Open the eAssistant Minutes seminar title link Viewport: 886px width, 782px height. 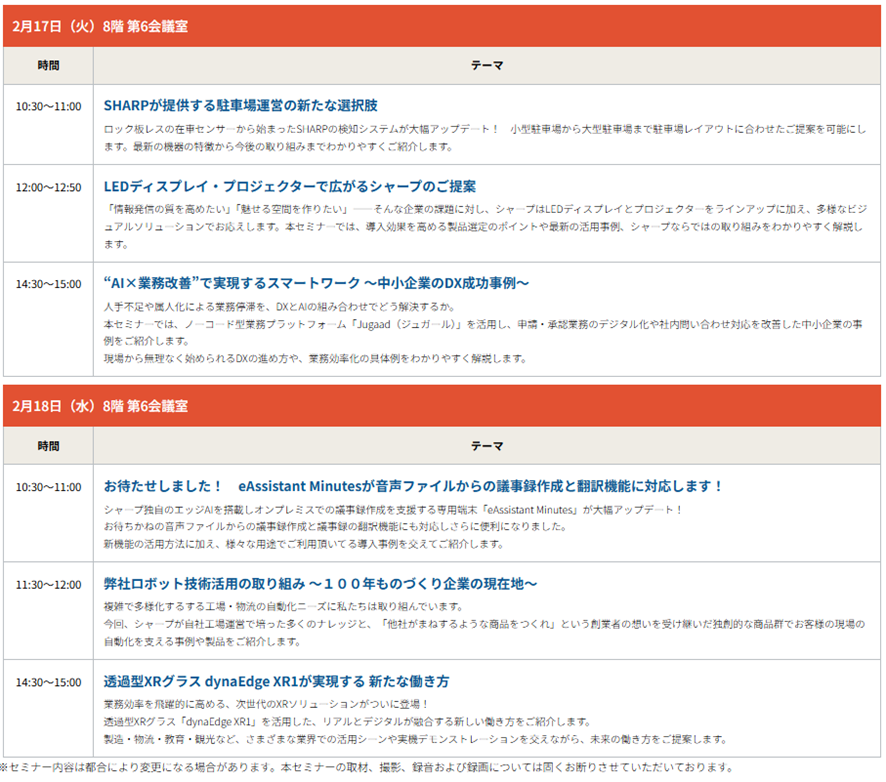(413, 486)
